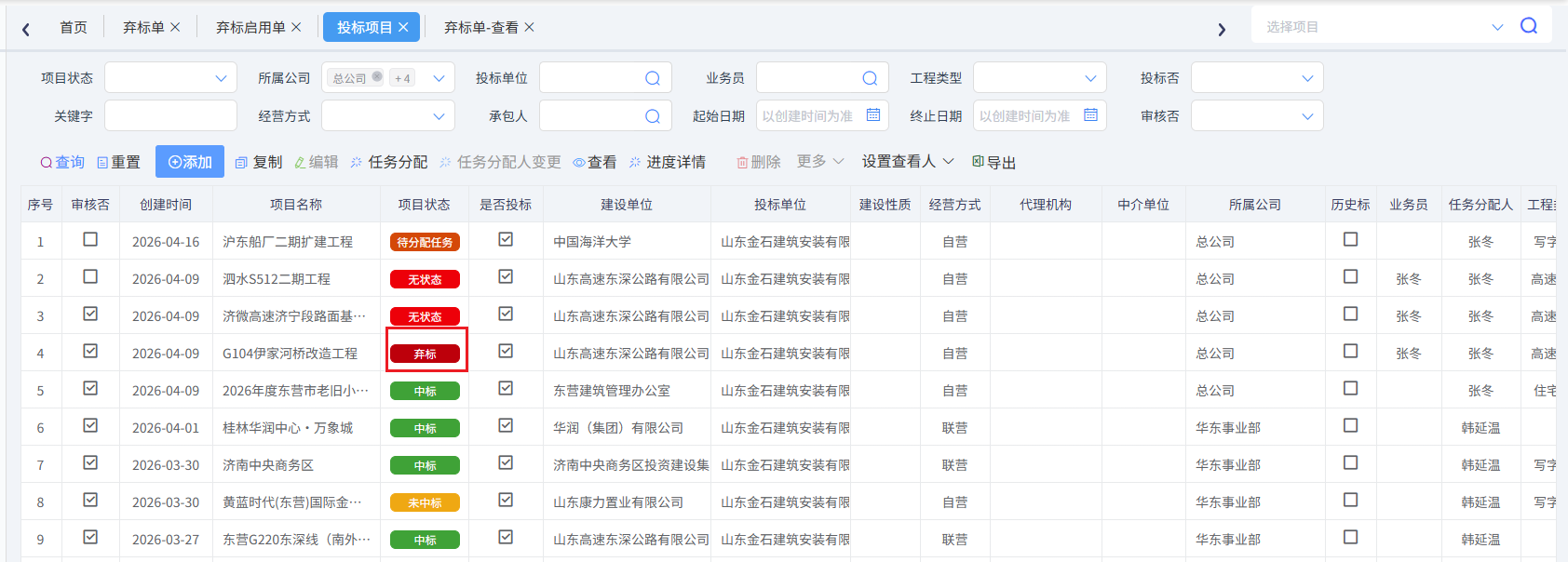Click the 查看 view button
This screenshot has height=562, width=1568.
pos(594,162)
